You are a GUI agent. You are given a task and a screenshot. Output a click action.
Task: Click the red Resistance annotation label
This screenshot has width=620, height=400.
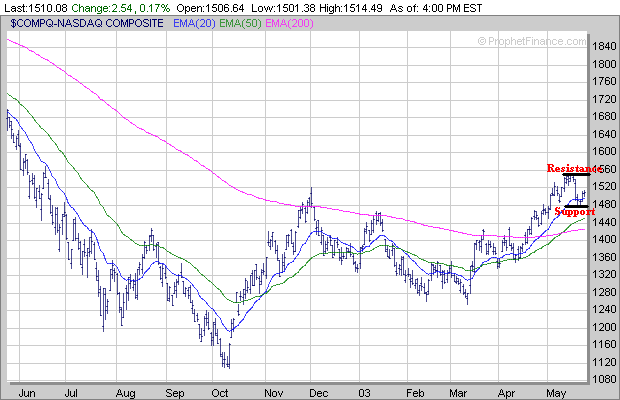pyautogui.click(x=575, y=168)
